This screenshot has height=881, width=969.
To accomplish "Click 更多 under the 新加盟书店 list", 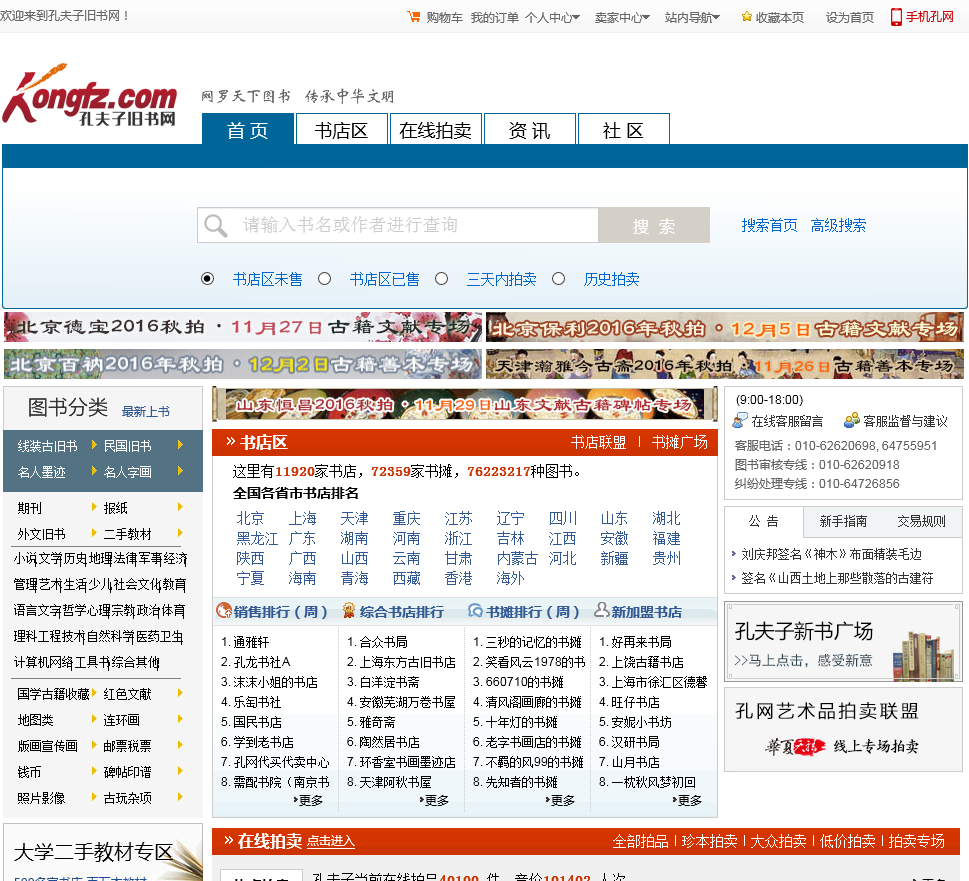I will tap(688, 800).
